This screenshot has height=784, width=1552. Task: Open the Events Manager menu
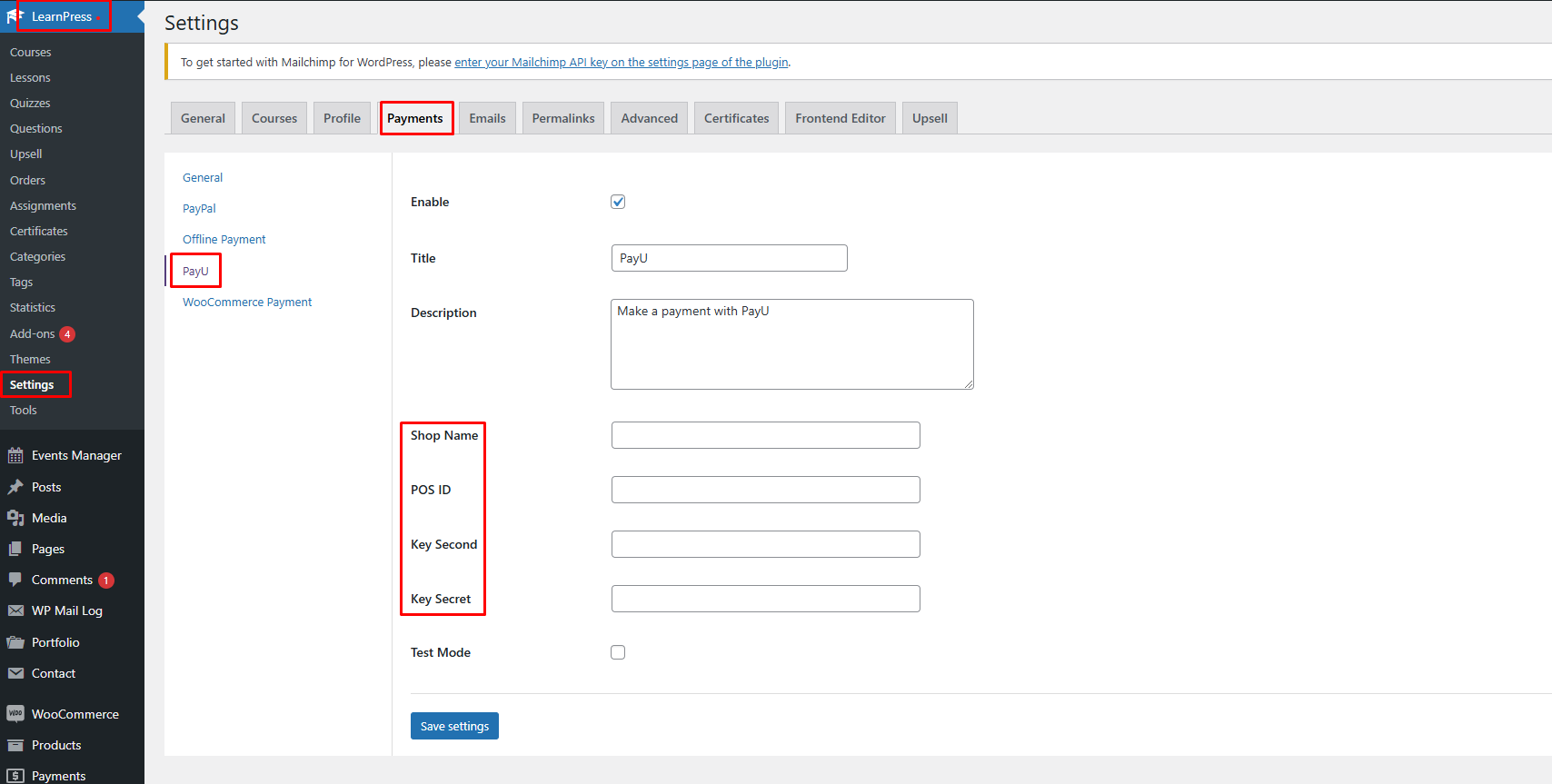pyautogui.click(x=76, y=455)
